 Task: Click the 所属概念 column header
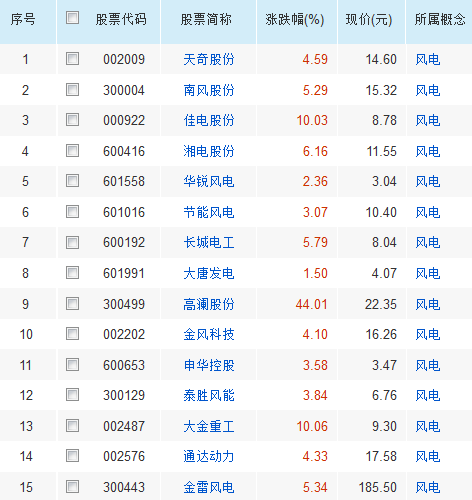click(x=440, y=19)
